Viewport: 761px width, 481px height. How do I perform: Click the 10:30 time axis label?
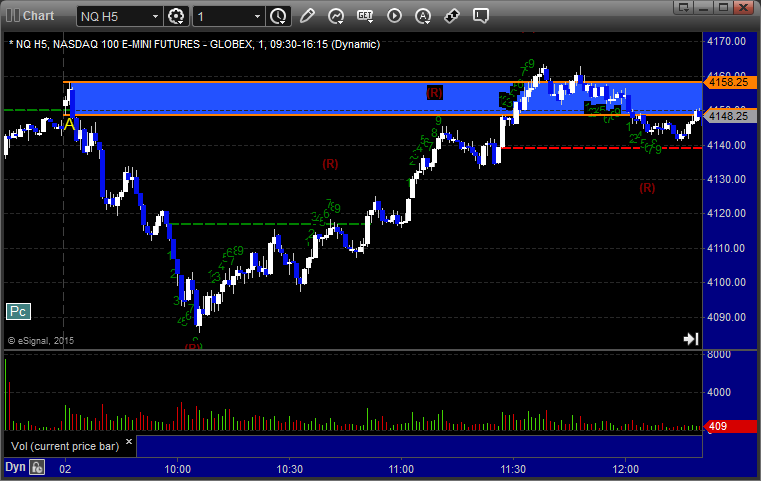(x=289, y=469)
